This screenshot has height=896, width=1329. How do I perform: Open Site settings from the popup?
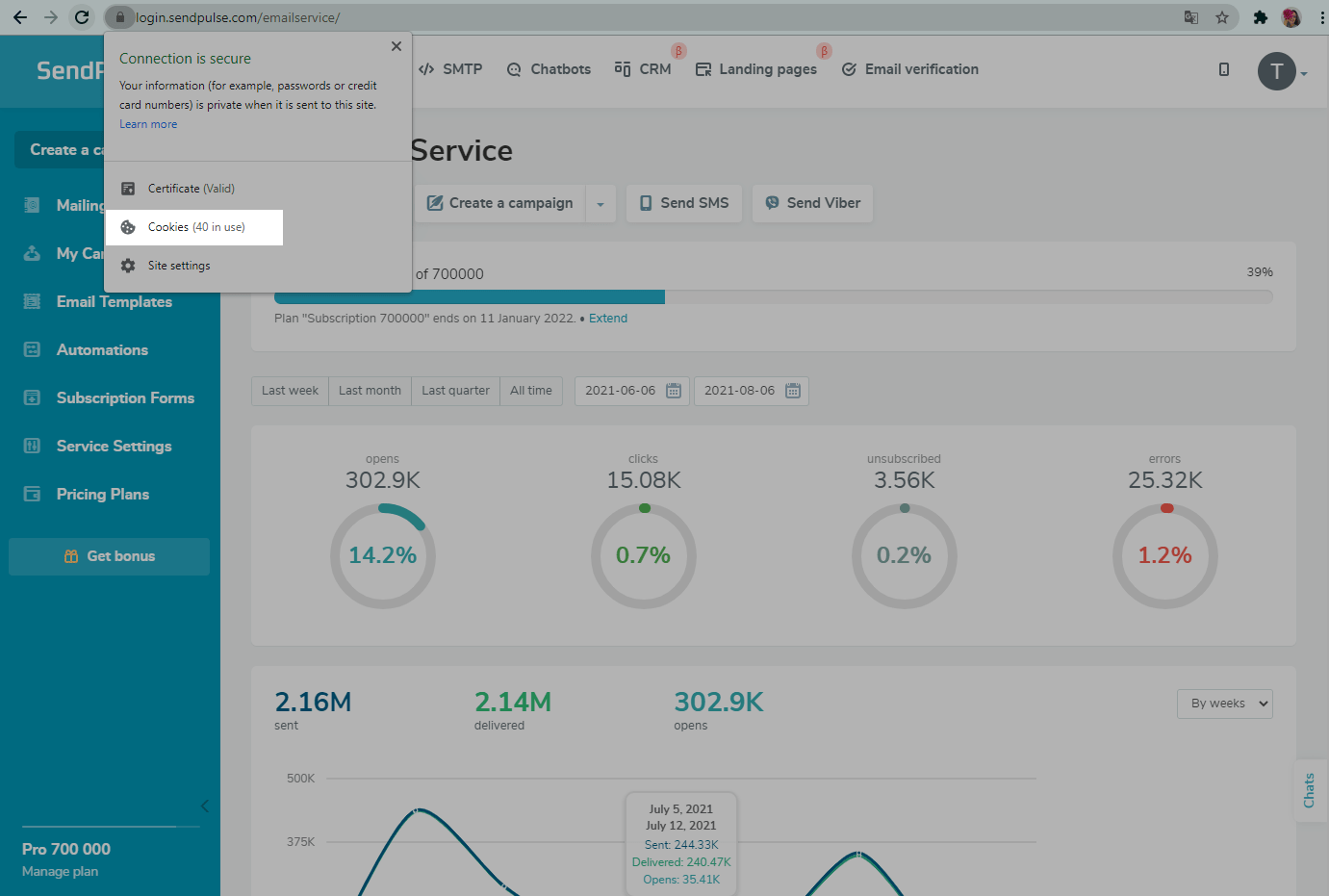click(178, 266)
